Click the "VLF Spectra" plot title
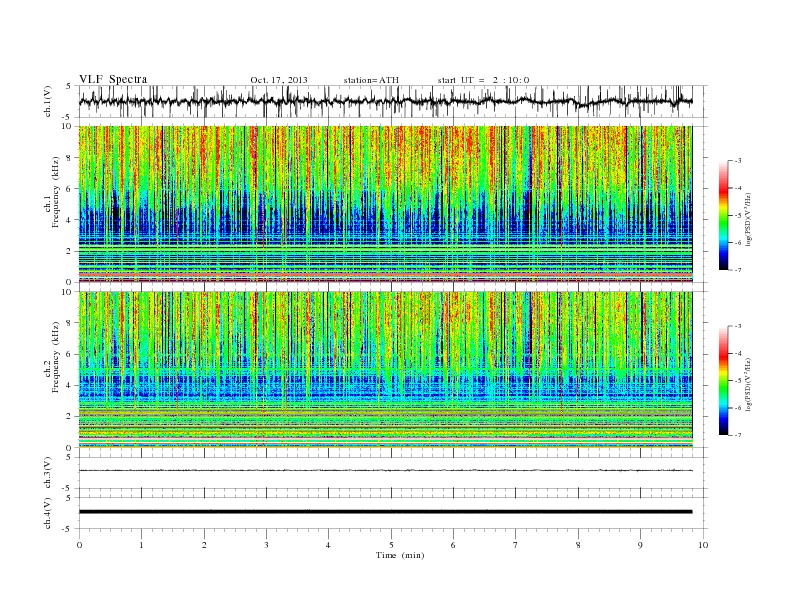Viewport: 792px width, 612px height. click(x=113, y=79)
